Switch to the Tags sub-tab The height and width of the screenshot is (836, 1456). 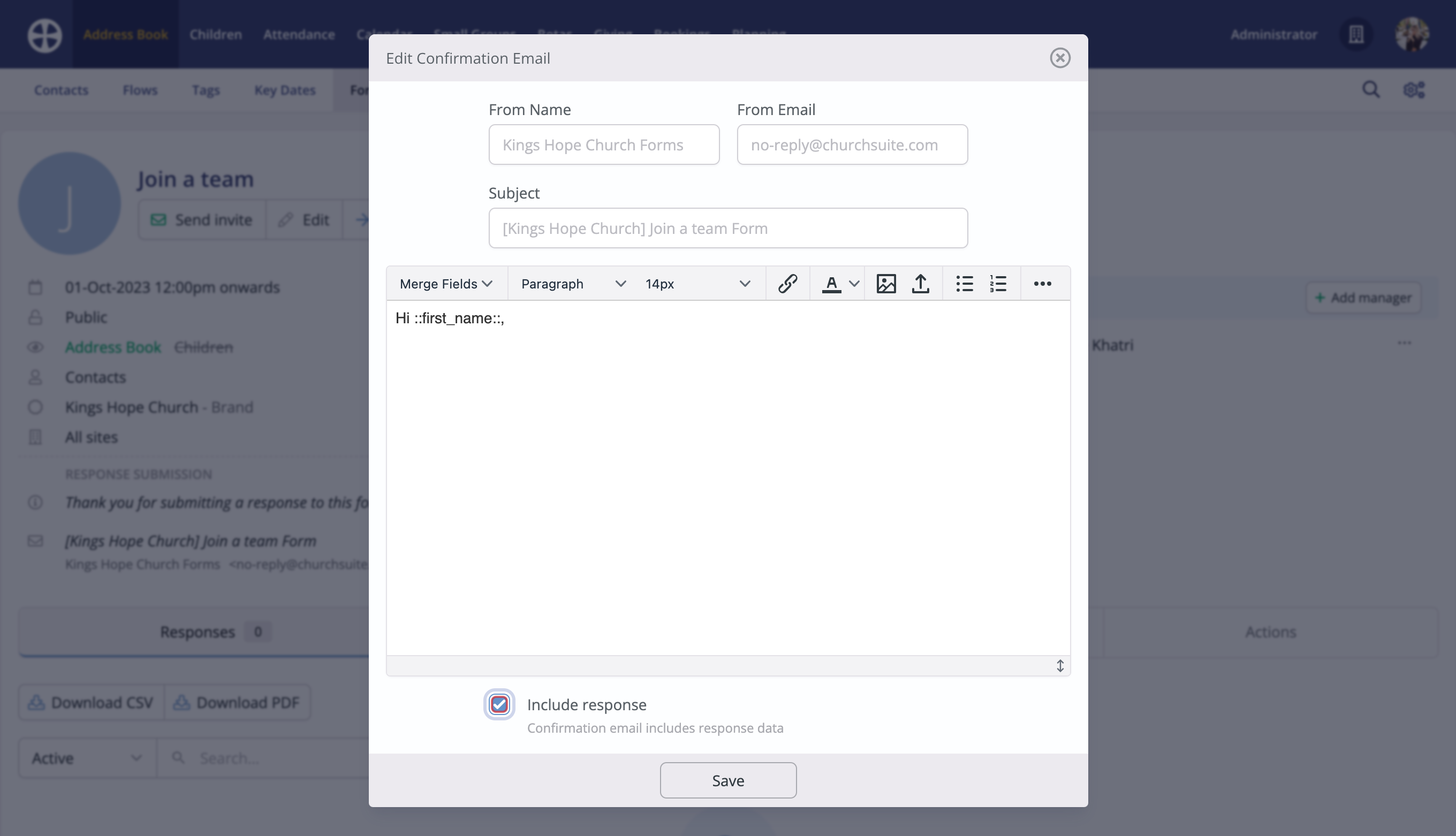pyautogui.click(x=206, y=90)
